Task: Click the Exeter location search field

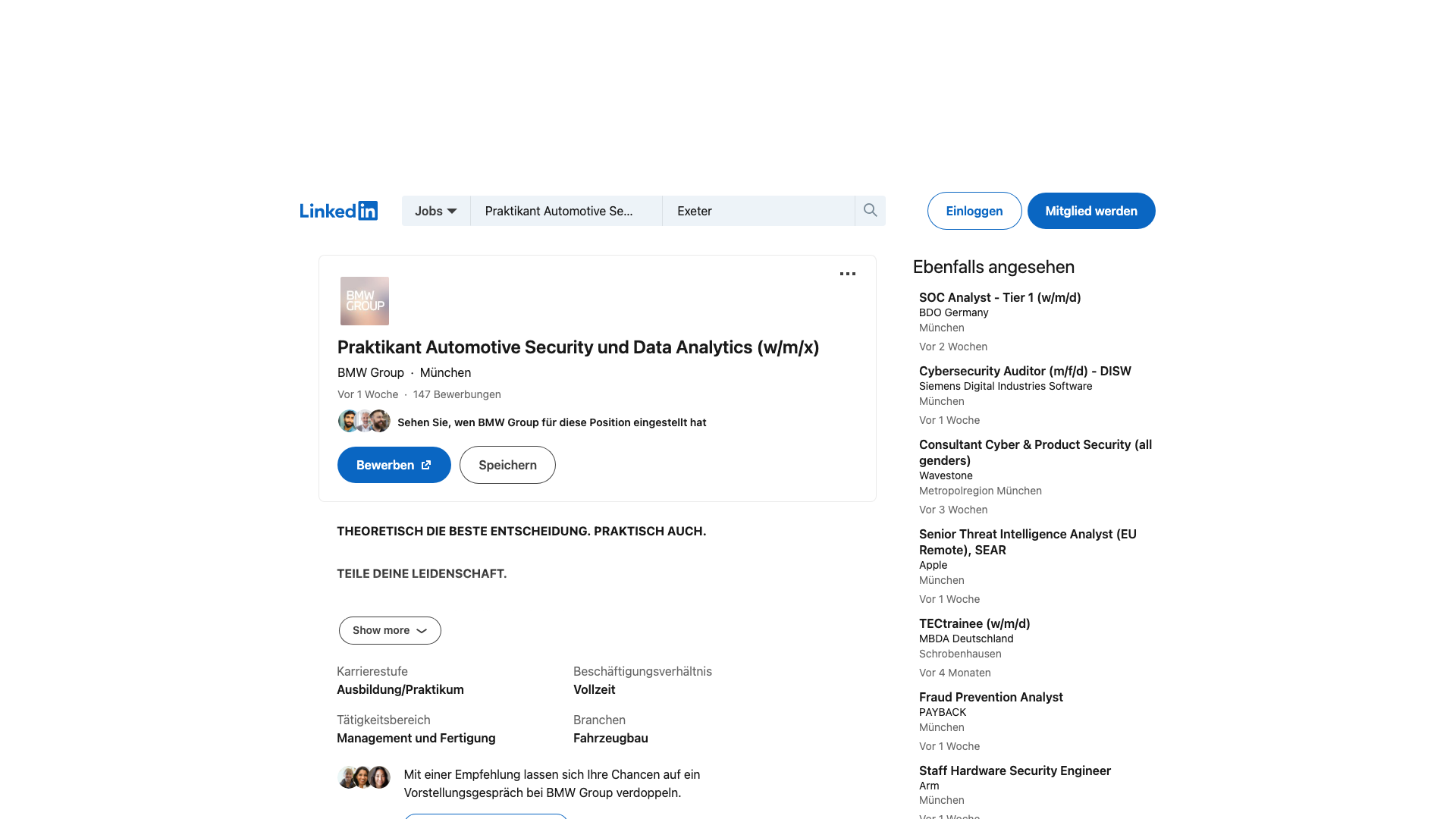Action: coord(758,211)
